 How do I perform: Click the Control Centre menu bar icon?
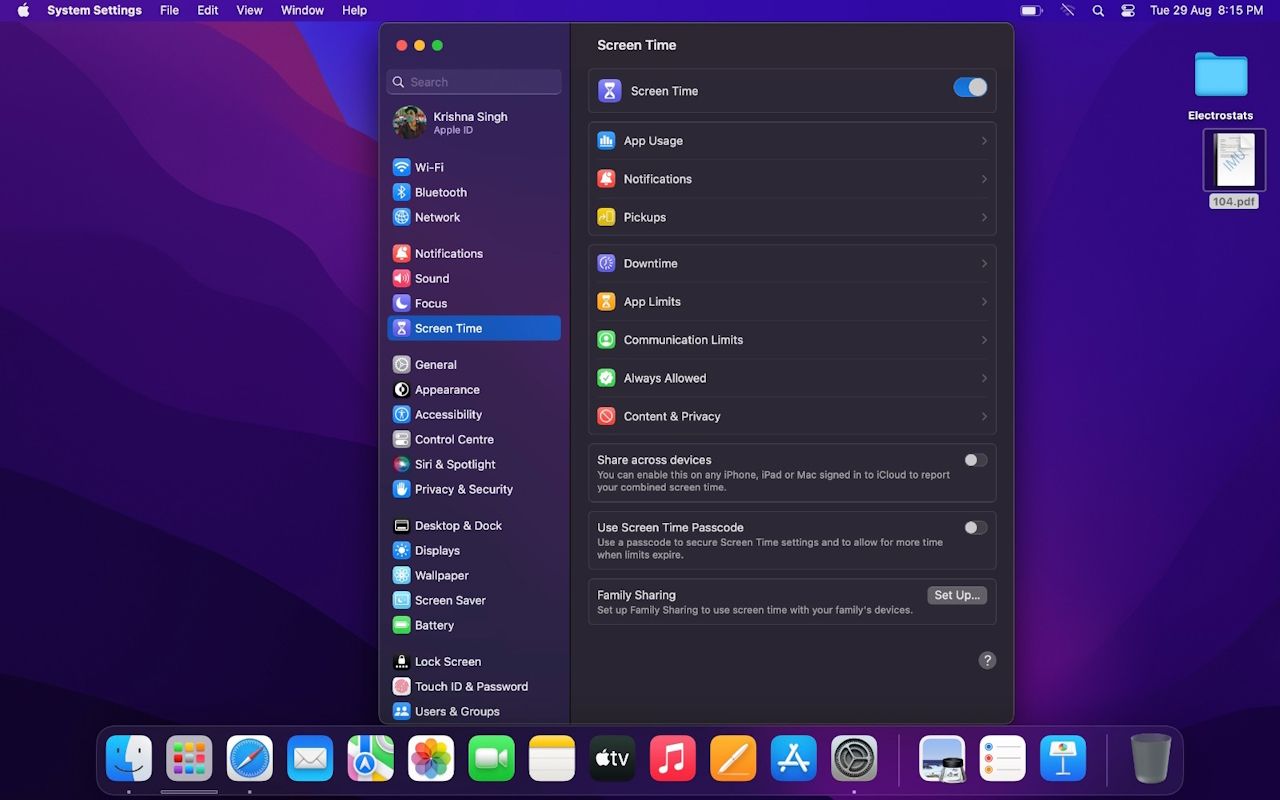click(x=1128, y=10)
